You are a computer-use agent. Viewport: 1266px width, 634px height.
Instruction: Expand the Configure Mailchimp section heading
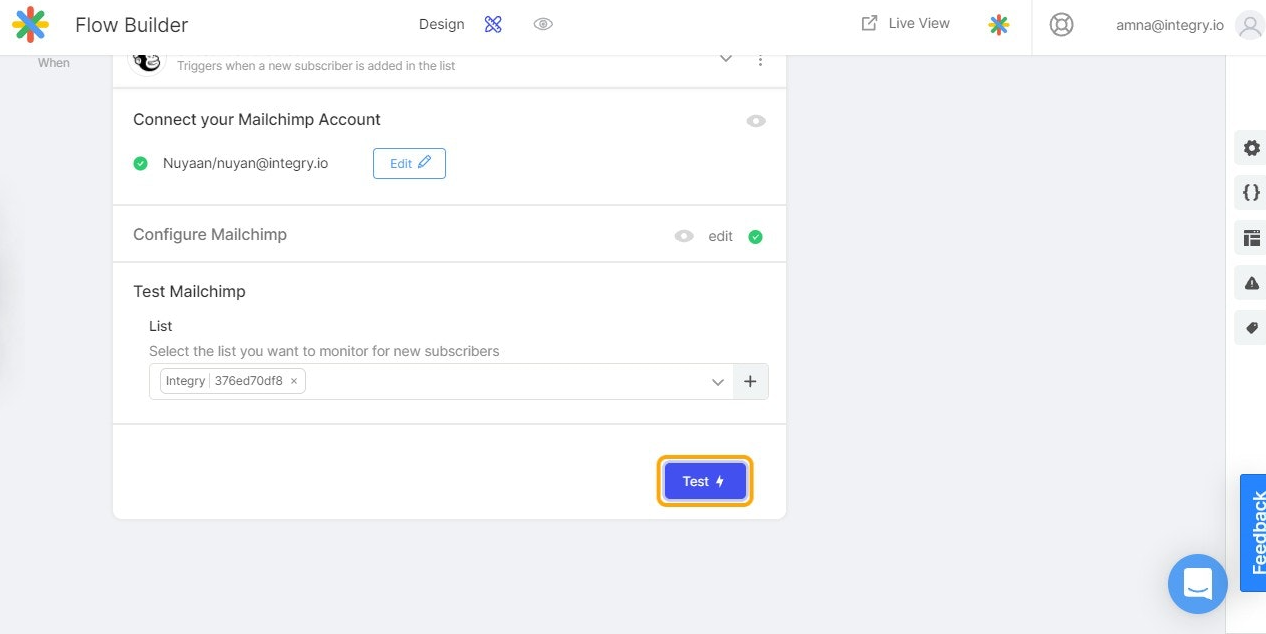(x=210, y=234)
